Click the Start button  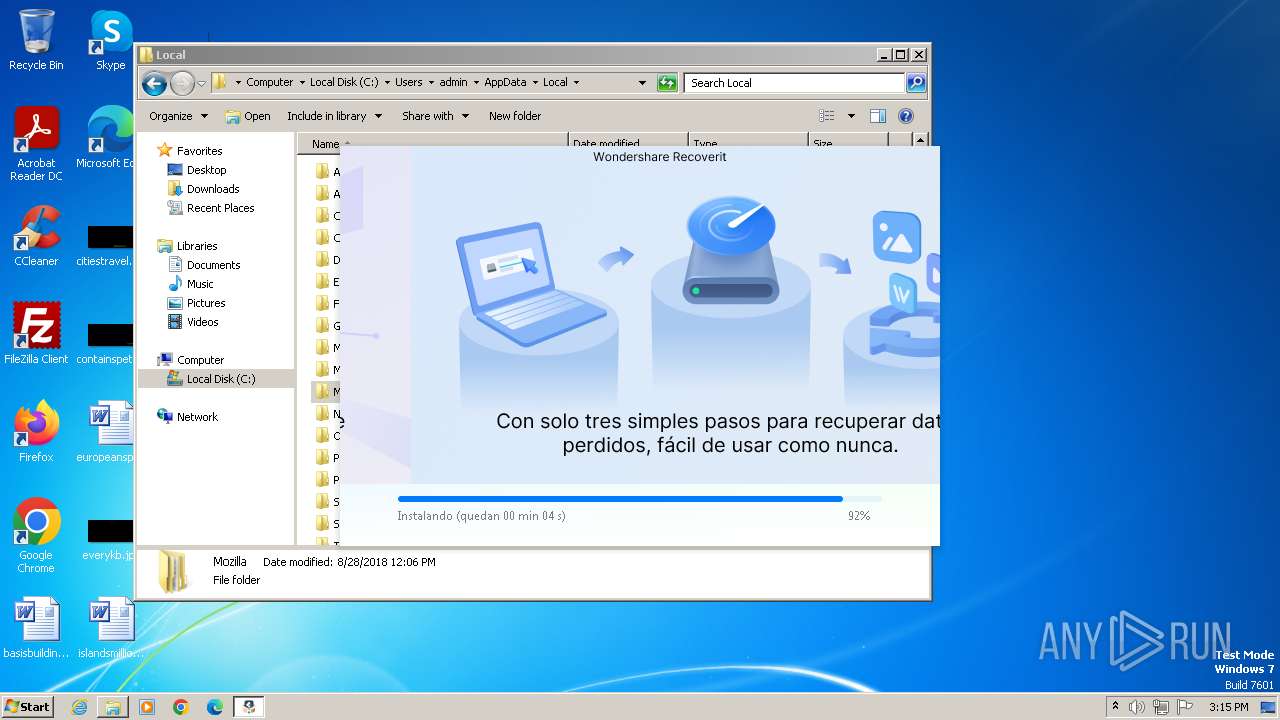(27, 707)
